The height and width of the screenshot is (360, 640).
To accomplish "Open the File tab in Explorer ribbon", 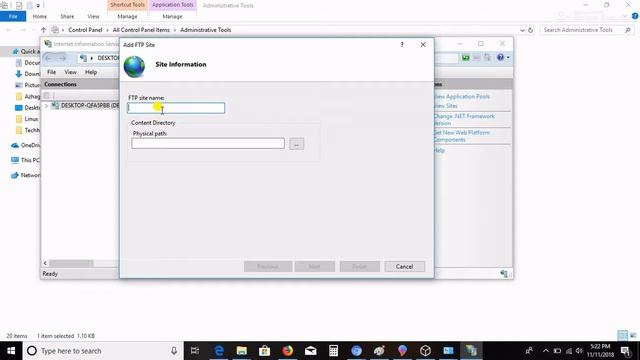I will click(x=13, y=16).
